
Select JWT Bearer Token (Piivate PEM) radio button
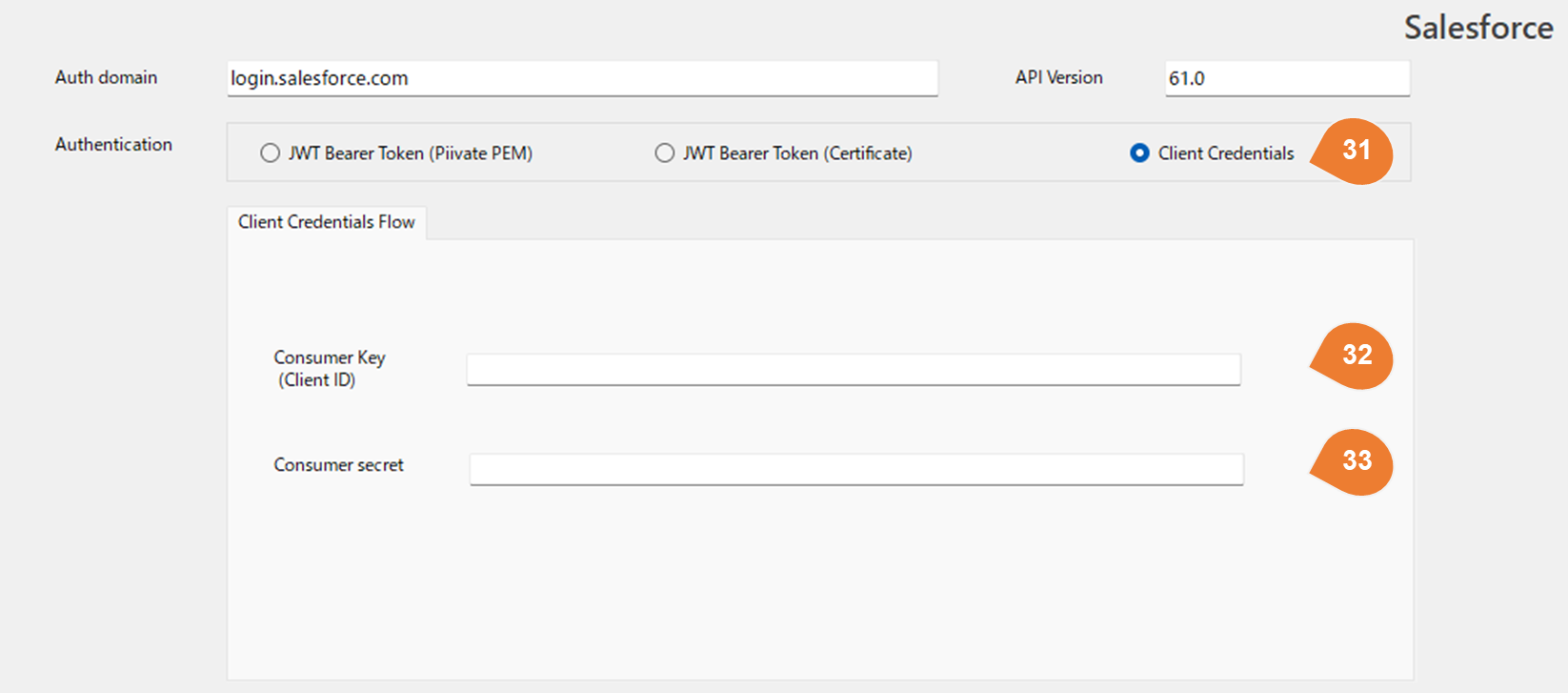(x=271, y=153)
